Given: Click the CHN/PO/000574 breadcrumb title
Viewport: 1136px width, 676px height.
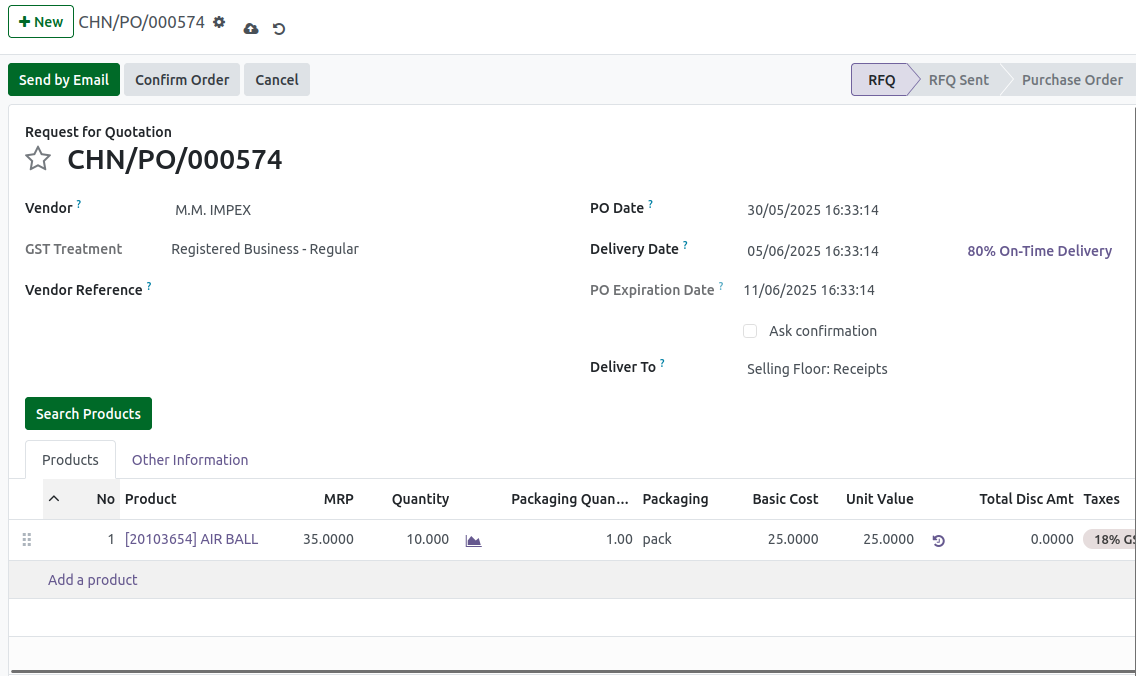Looking at the screenshot, I should tap(142, 22).
